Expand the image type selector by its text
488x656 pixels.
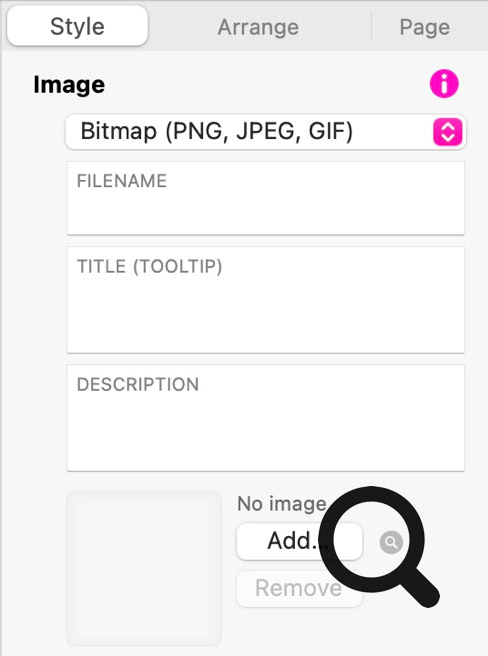coord(217,131)
